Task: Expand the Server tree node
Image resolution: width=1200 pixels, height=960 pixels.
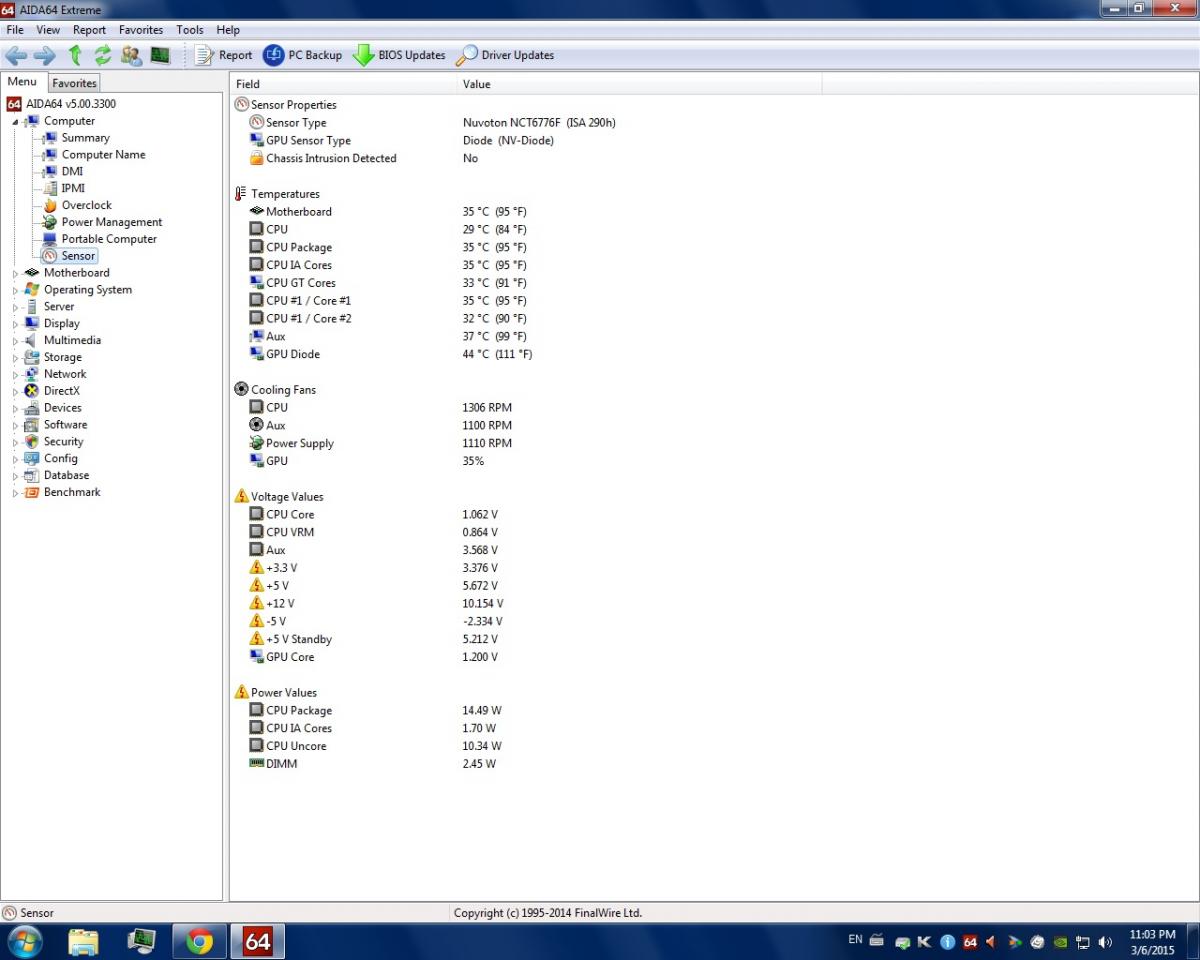Action: coord(15,307)
